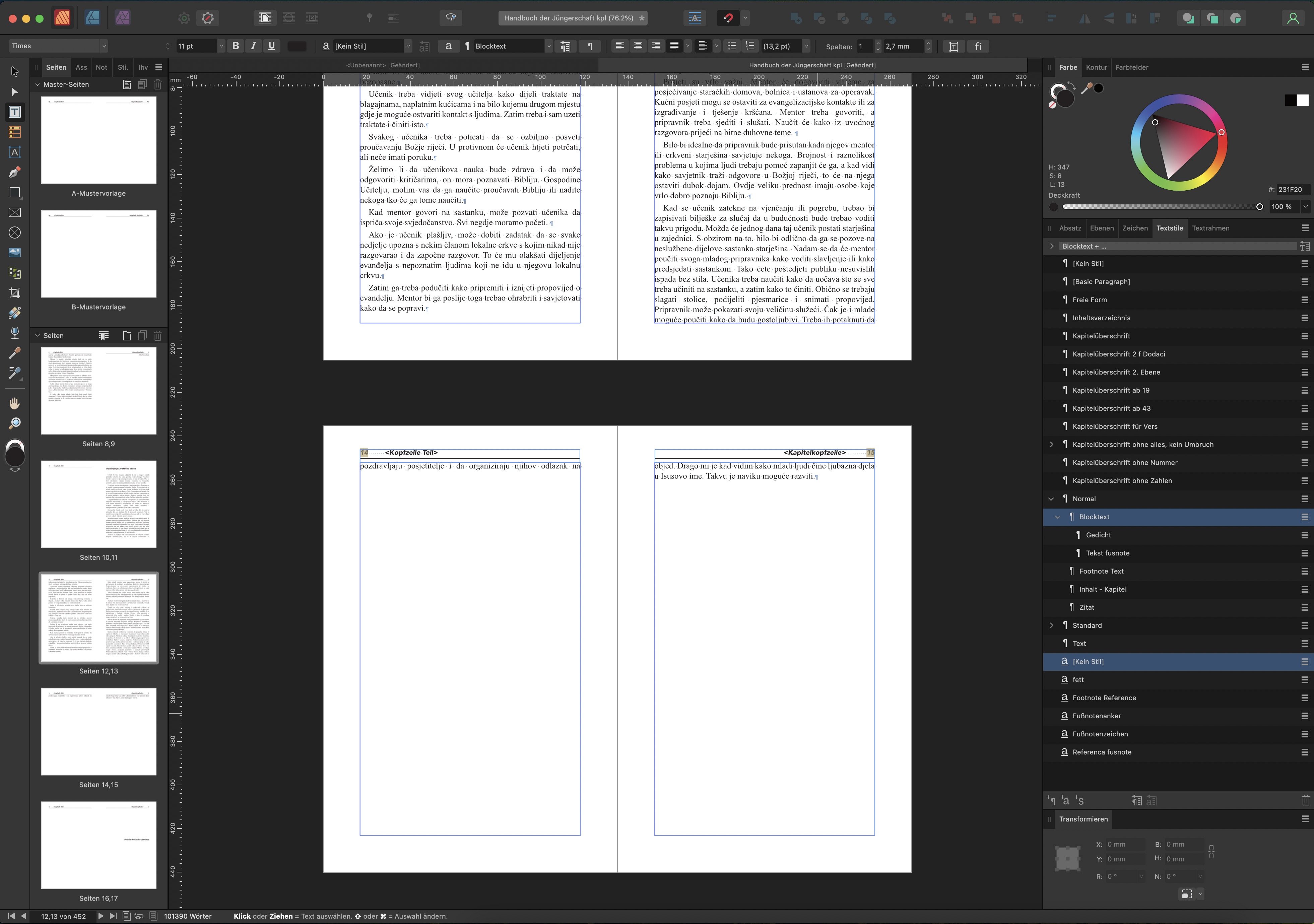Expand the Standard style group

pyautogui.click(x=1051, y=625)
